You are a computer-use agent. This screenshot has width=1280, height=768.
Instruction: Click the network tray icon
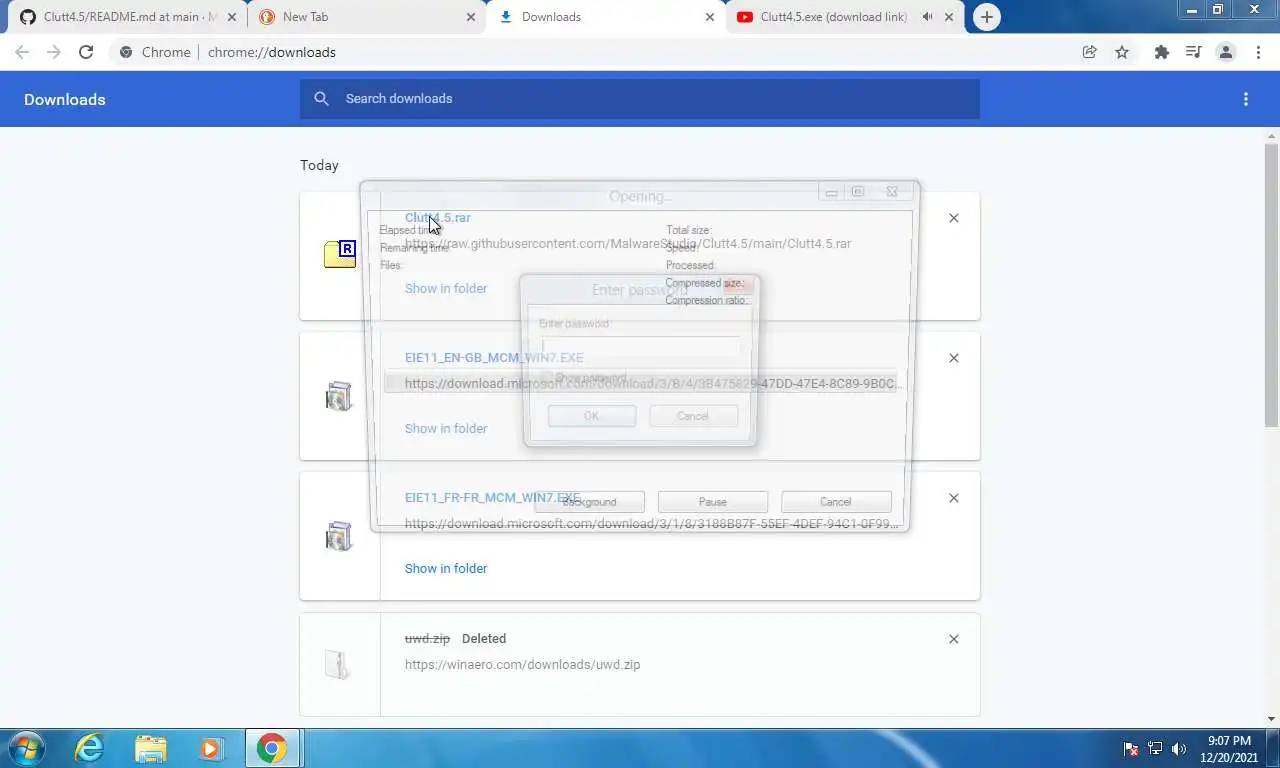click(1155, 749)
